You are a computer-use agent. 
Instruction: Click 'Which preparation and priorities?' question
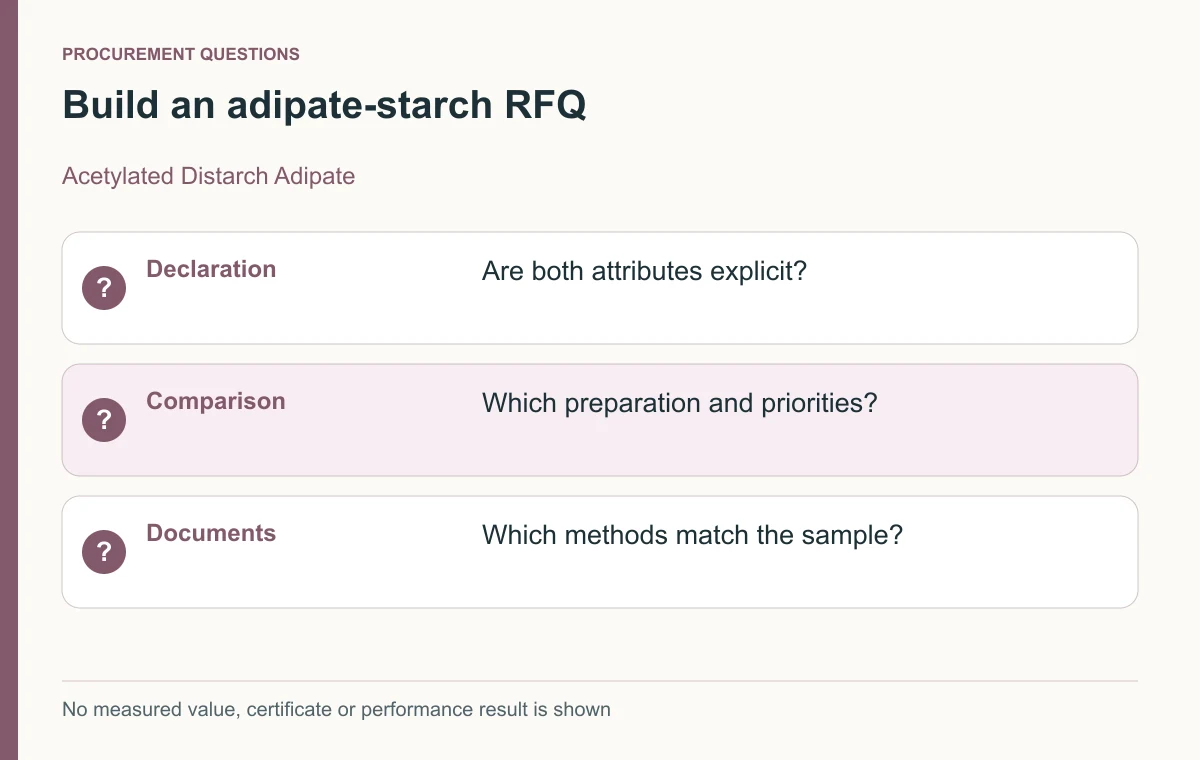tap(680, 403)
